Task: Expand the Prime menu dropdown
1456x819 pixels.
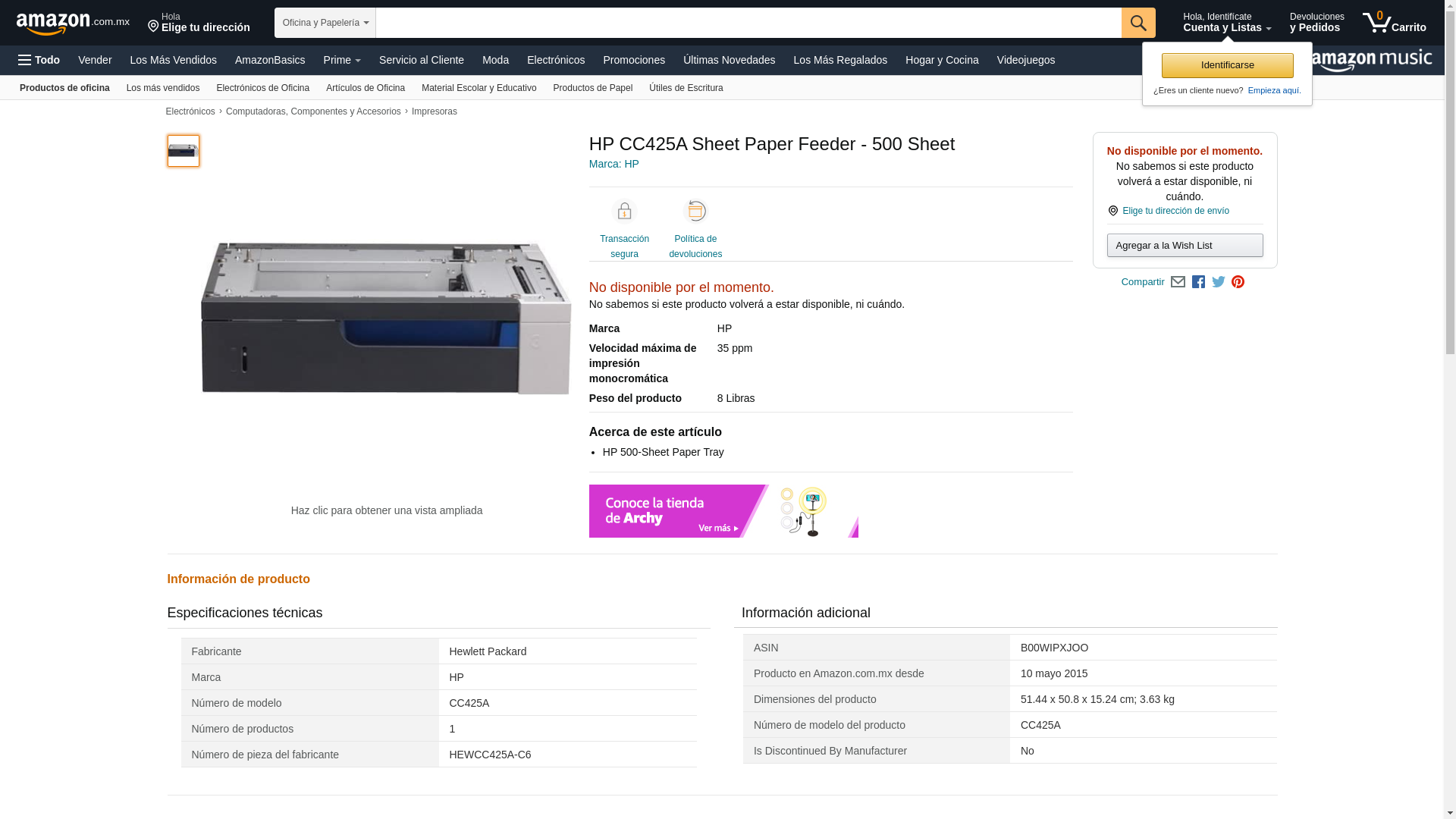Action: pos(341,60)
